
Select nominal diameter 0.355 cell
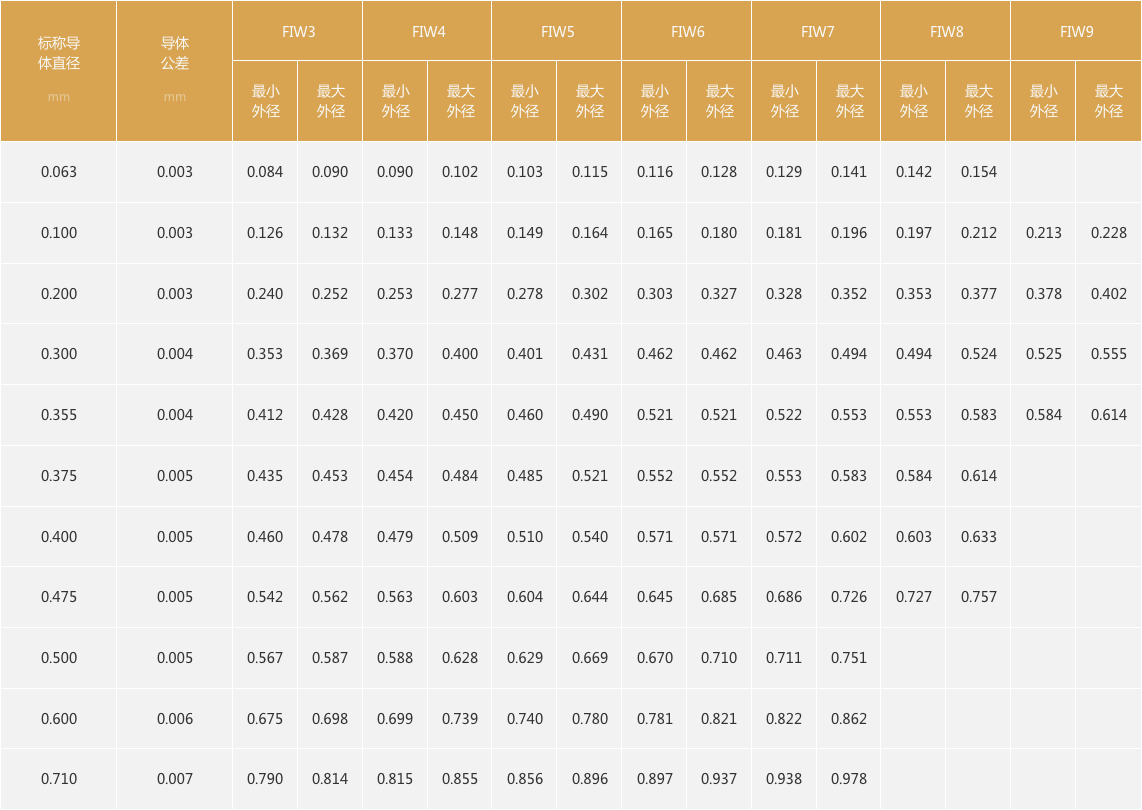click(x=58, y=414)
